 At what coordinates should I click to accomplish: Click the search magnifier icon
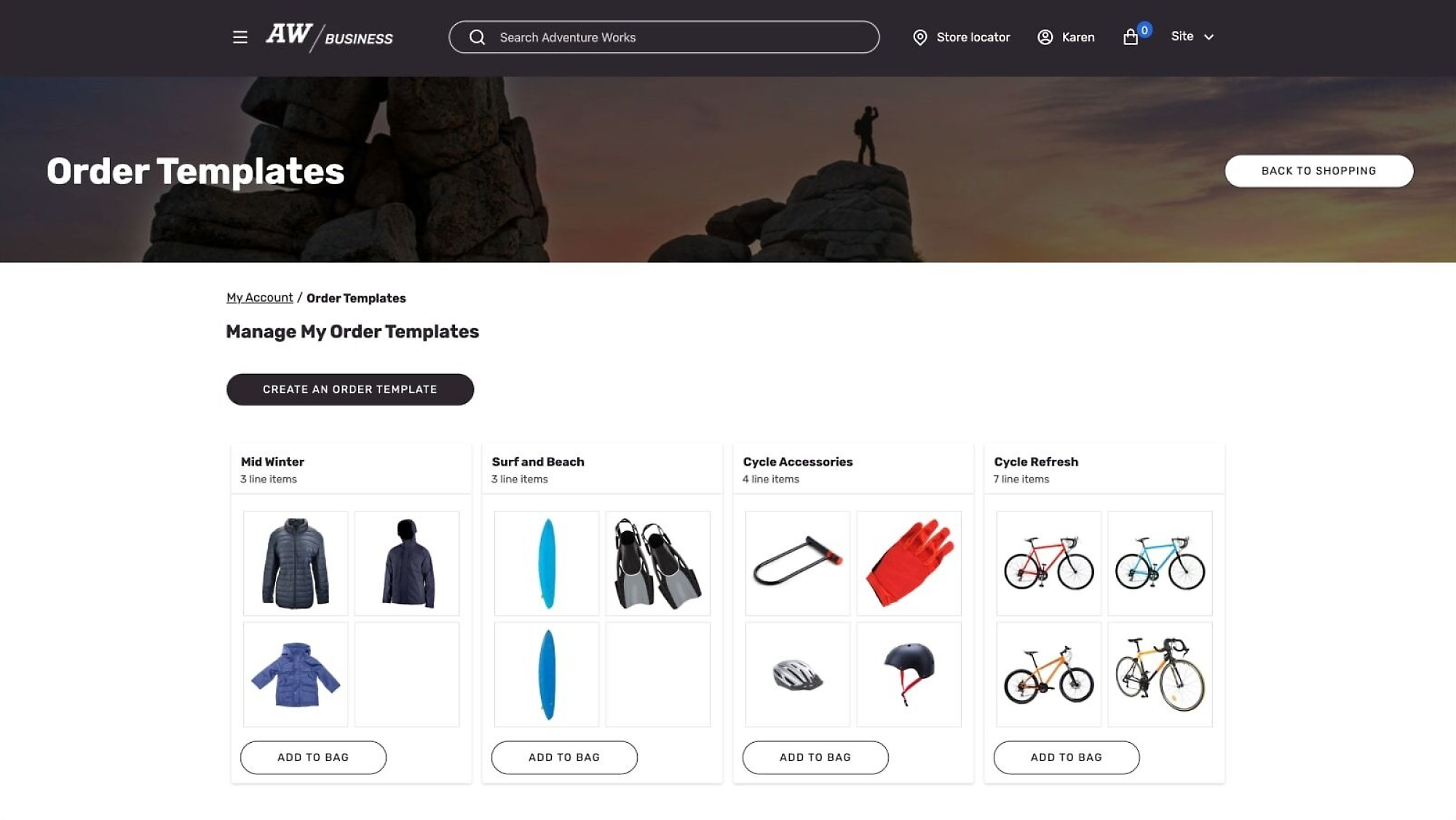coord(477,36)
